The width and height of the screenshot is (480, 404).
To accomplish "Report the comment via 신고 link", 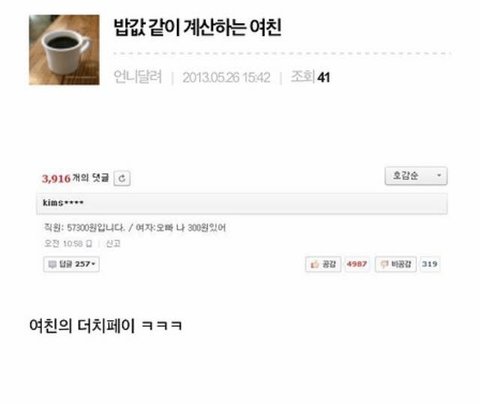I will [x=113, y=244].
